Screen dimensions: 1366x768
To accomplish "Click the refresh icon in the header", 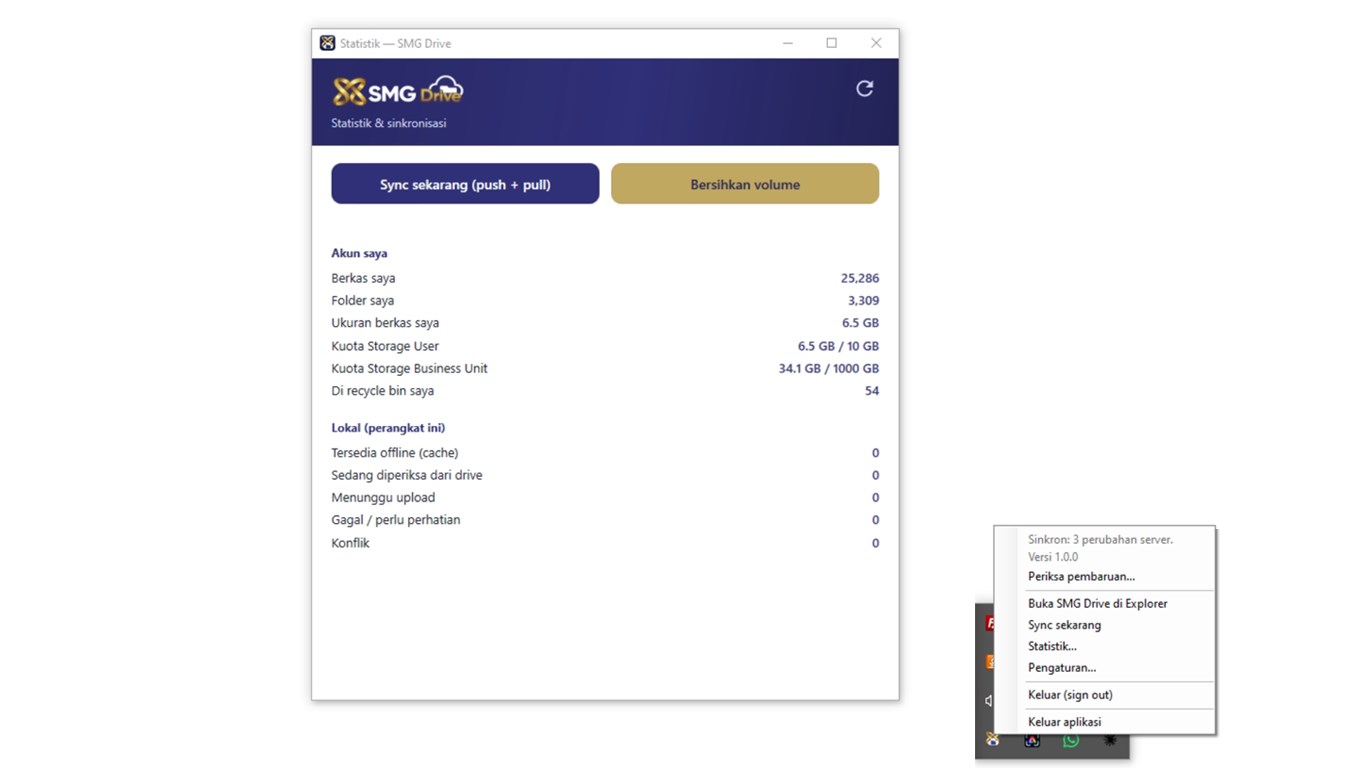I will pos(865,88).
